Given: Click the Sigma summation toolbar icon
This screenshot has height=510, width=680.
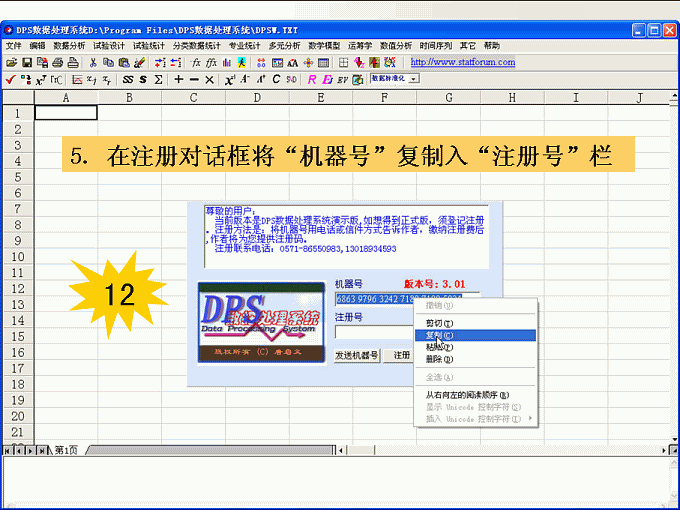Looking at the screenshot, I should [x=159, y=79].
